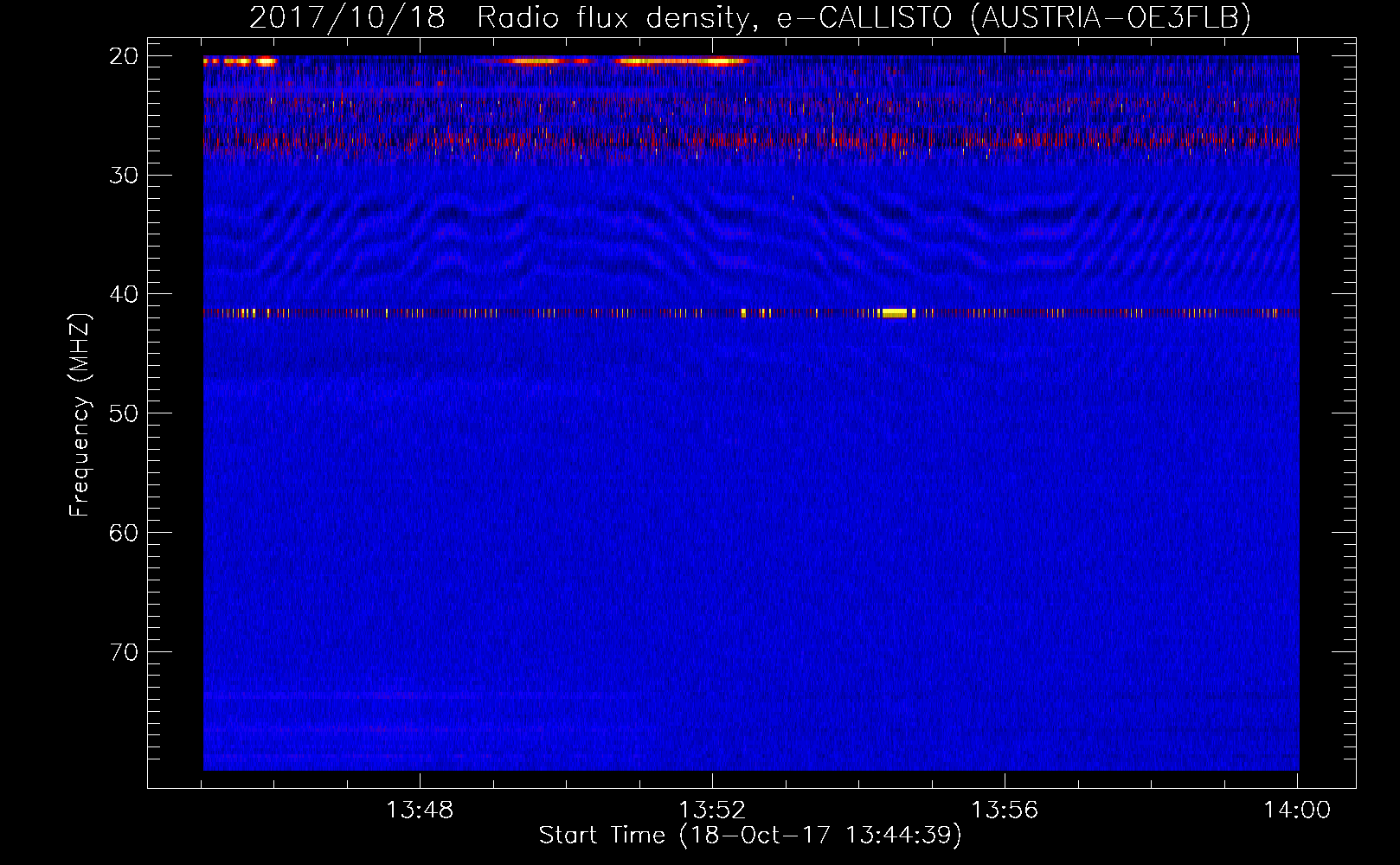Click the long yellow burst on the 41 MHz line
This screenshot has height=865, width=1400.
893,313
